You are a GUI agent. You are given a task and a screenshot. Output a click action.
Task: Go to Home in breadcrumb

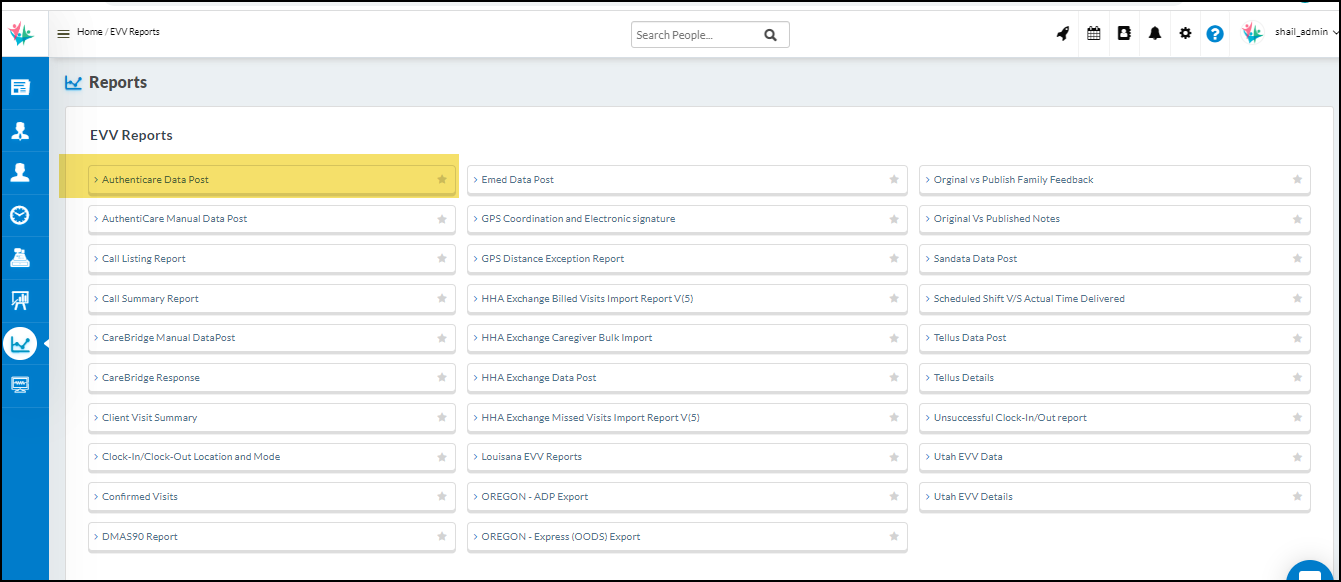tap(89, 32)
